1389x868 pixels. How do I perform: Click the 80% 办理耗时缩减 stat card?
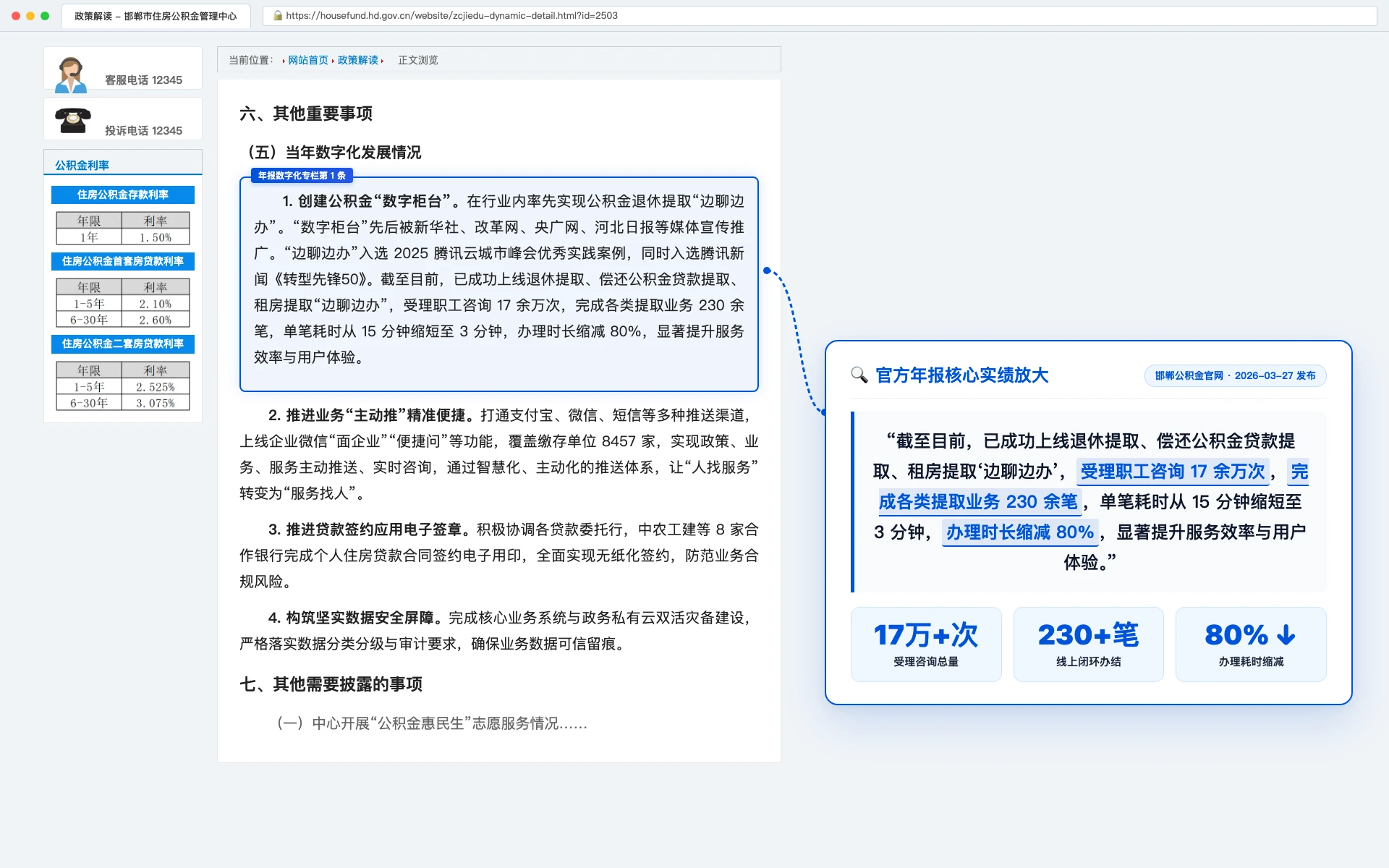tap(1251, 644)
